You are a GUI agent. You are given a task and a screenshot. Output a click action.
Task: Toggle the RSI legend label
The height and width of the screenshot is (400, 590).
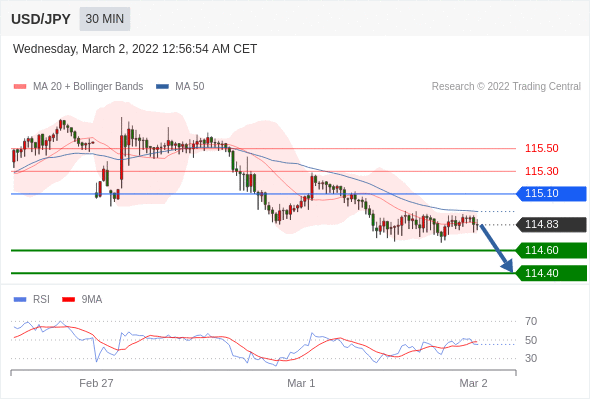coord(41,300)
